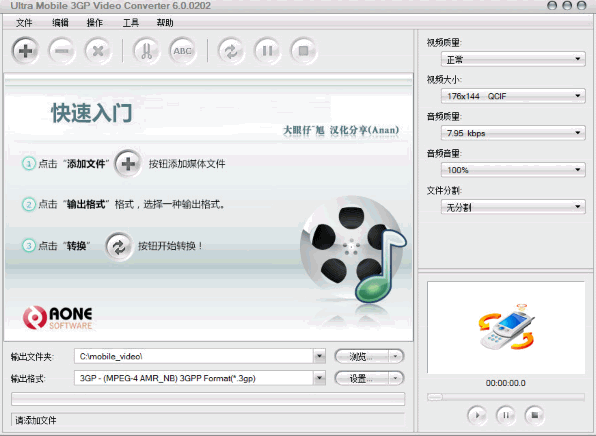The width and height of the screenshot is (596, 436).
Task: Open the 文件 menu
Action: [x=24, y=23]
